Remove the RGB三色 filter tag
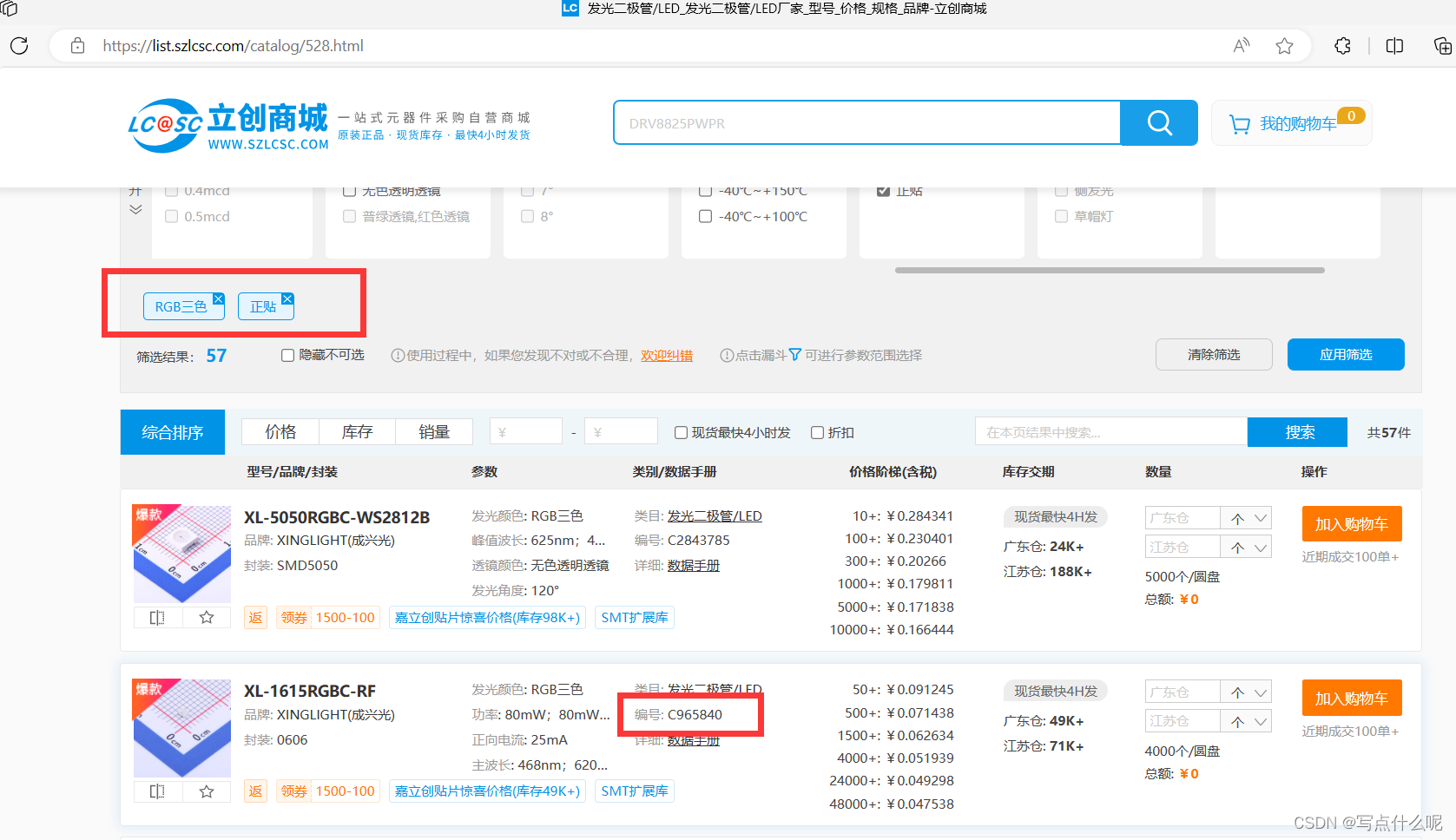The image size is (1456, 840). [x=219, y=299]
